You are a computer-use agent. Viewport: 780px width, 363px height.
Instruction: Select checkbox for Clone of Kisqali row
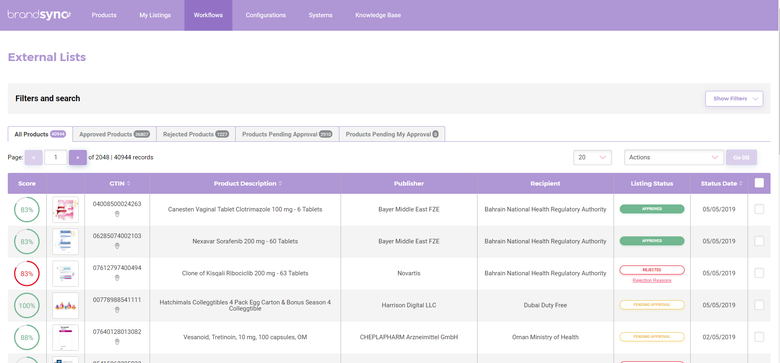[x=759, y=273]
